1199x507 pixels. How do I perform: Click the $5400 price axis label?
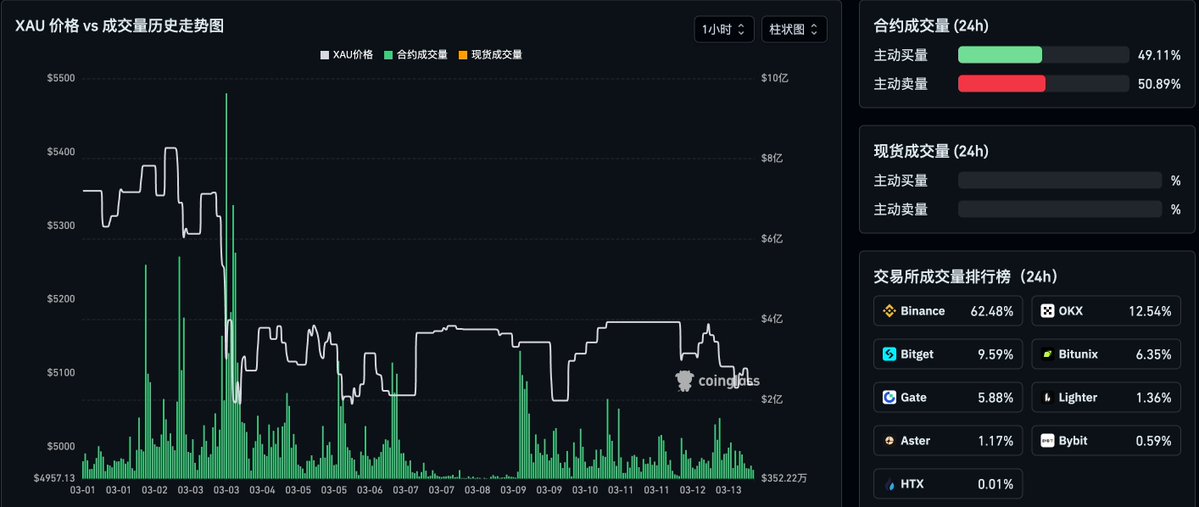59,152
